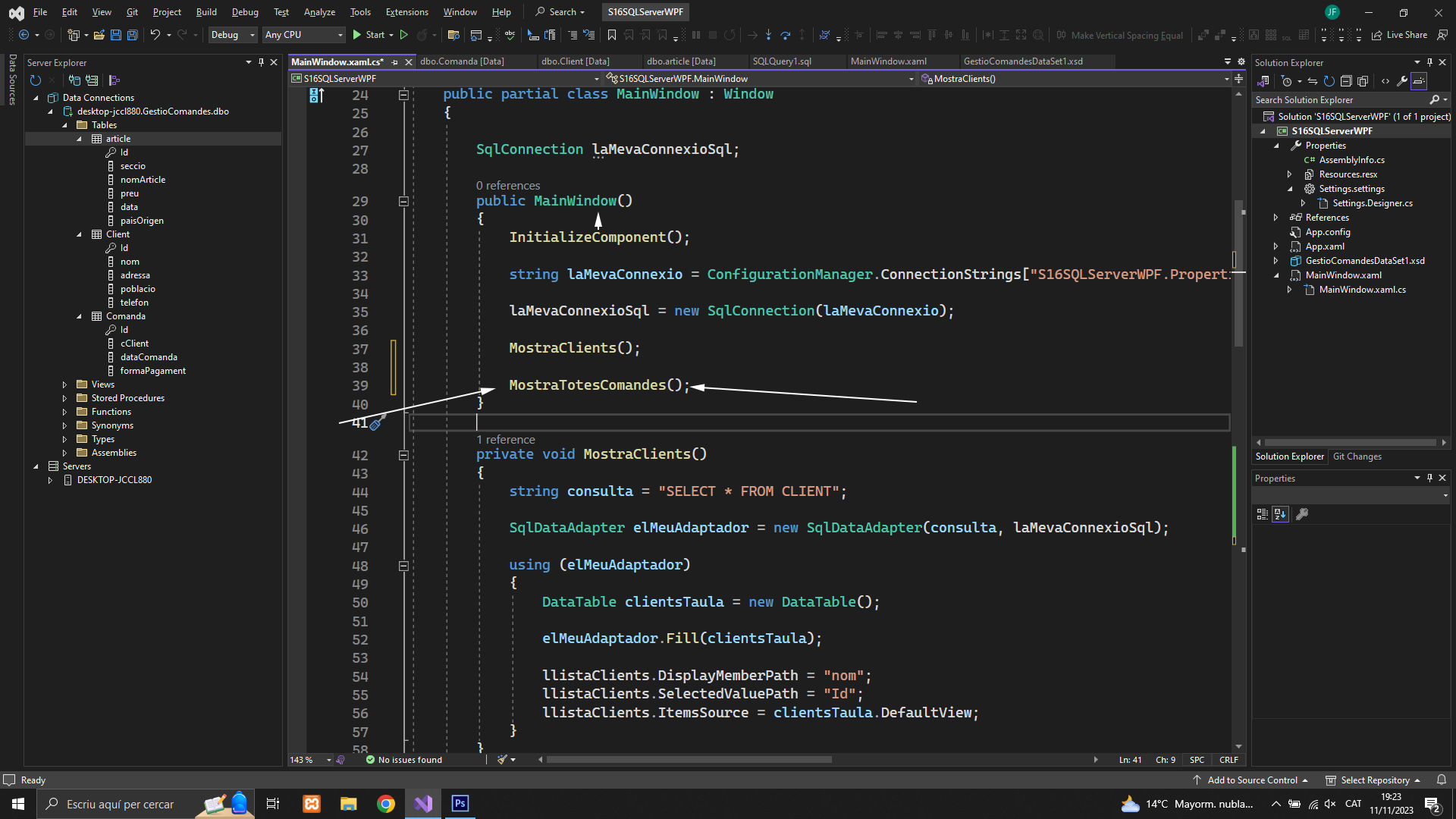The width and height of the screenshot is (1456, 819).
Task: Open the Extensions menu
Action: pyautogui.click(x=406, y=12)
